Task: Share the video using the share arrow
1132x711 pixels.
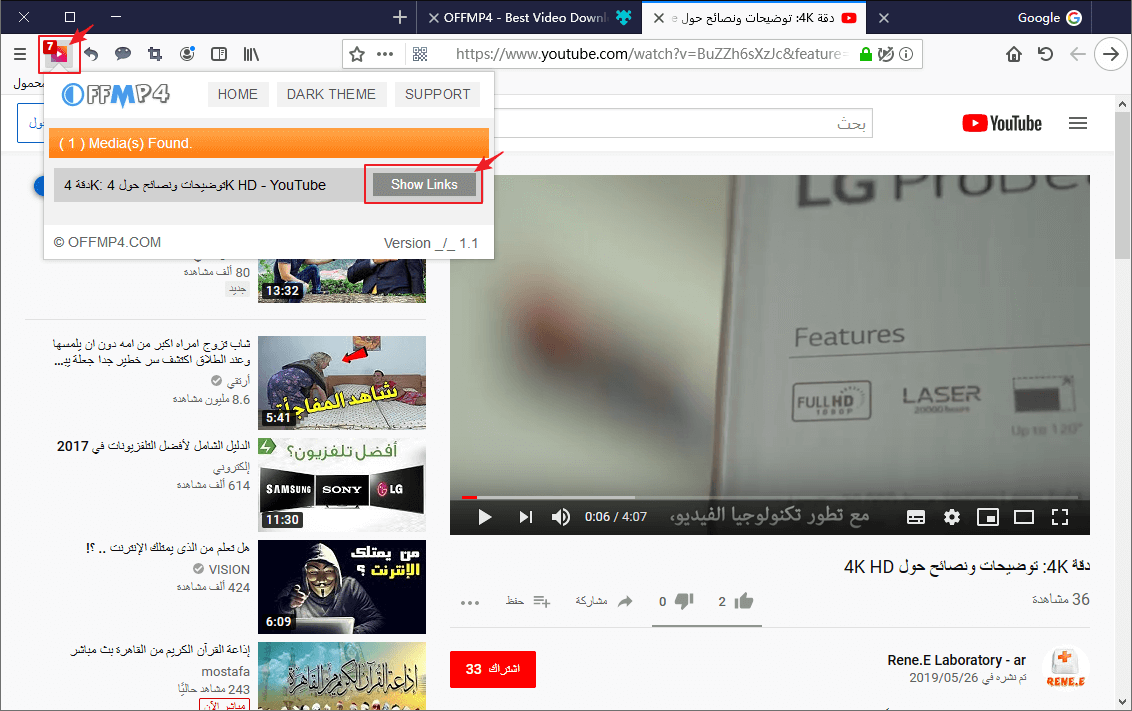Action: 625,601
